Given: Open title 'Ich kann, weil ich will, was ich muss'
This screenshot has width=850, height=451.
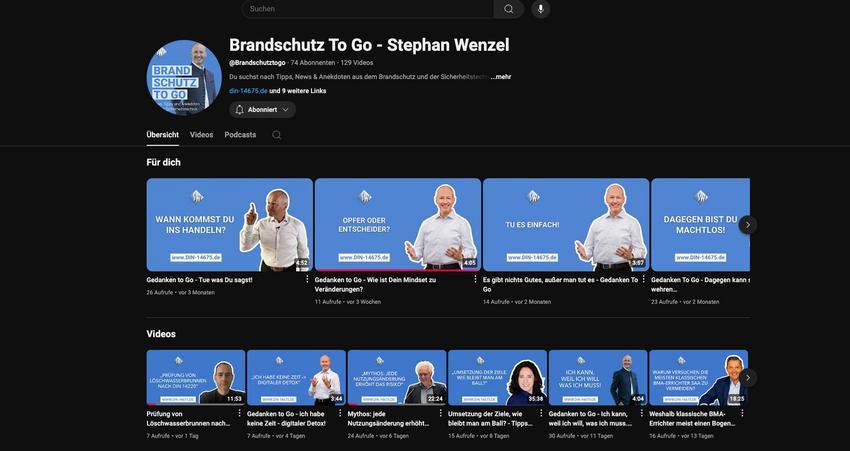Looking at the screenshot, I should coord(590,418).
